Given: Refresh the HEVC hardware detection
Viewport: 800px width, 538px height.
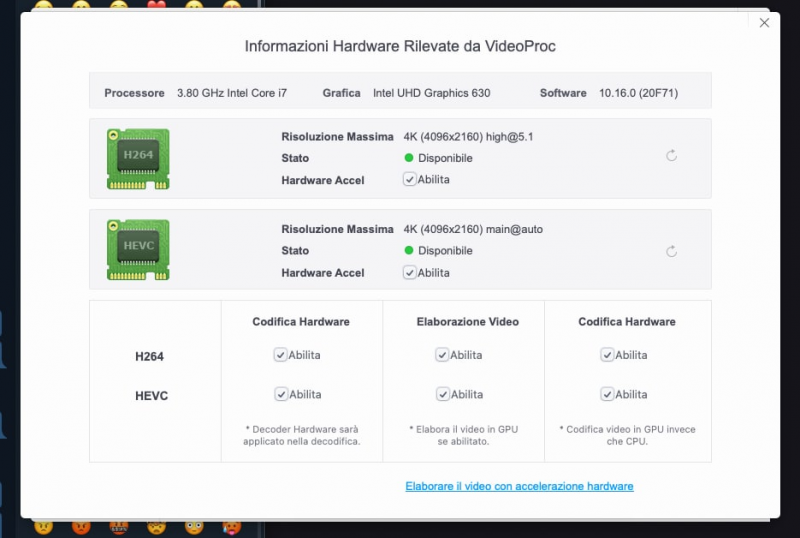Looking at the screenshot, I should point(671,251).
